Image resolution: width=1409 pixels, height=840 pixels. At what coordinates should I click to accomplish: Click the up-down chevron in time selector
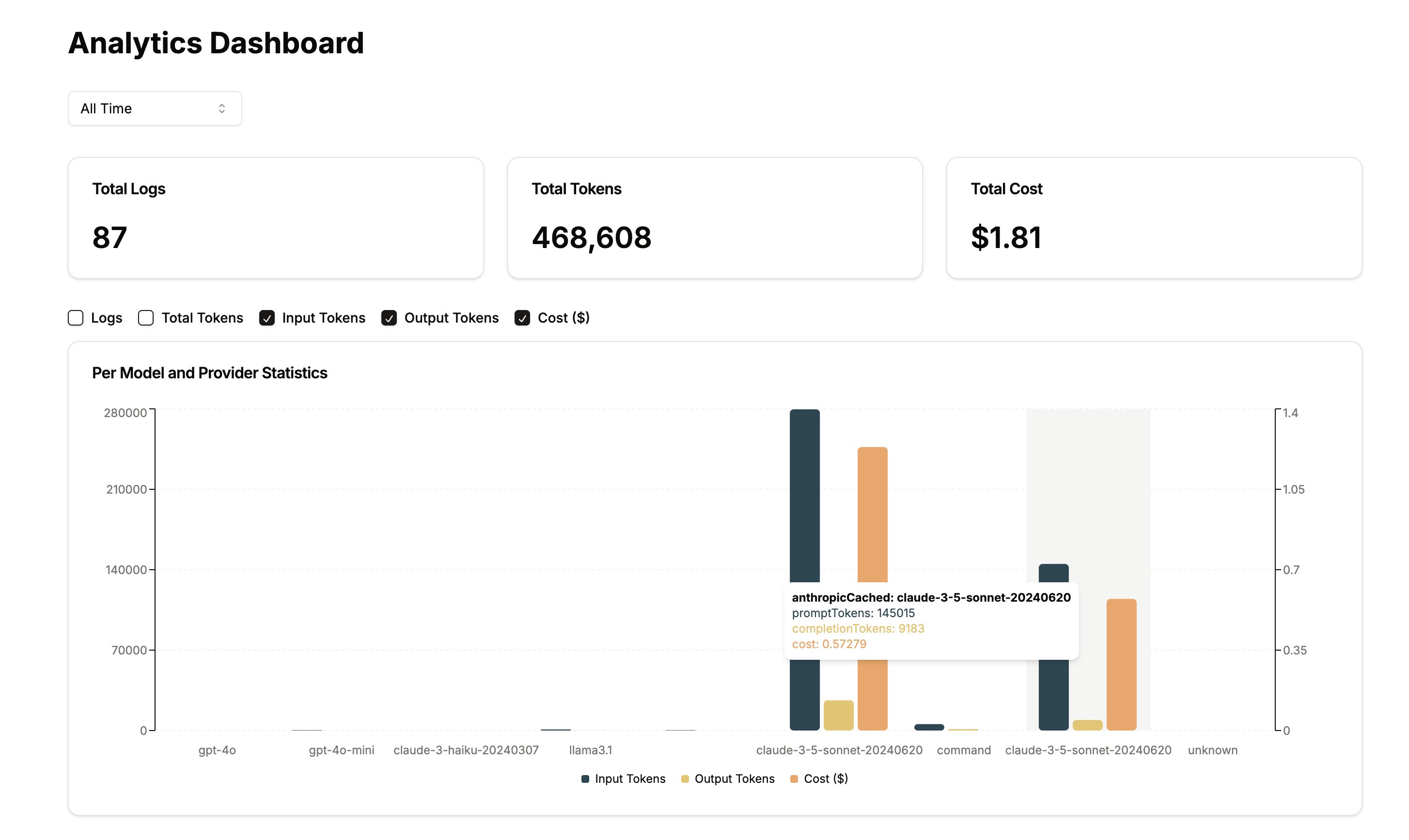pos(222,109)
